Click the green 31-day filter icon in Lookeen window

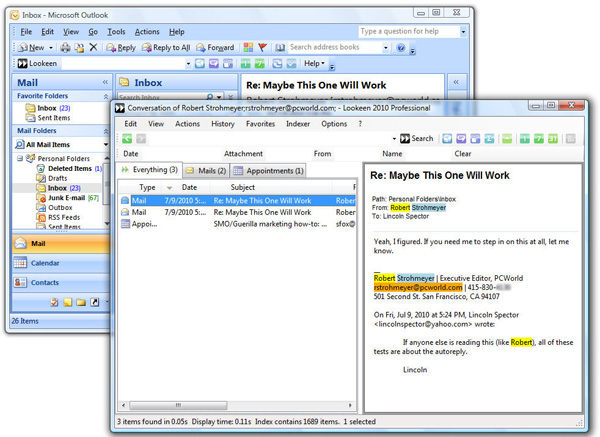553,139
